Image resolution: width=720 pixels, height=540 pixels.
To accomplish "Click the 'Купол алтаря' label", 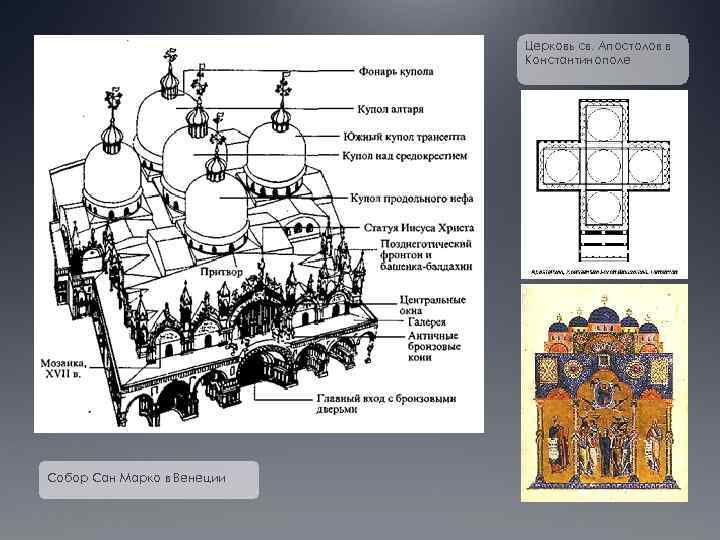I will click(x=390, y=109).
